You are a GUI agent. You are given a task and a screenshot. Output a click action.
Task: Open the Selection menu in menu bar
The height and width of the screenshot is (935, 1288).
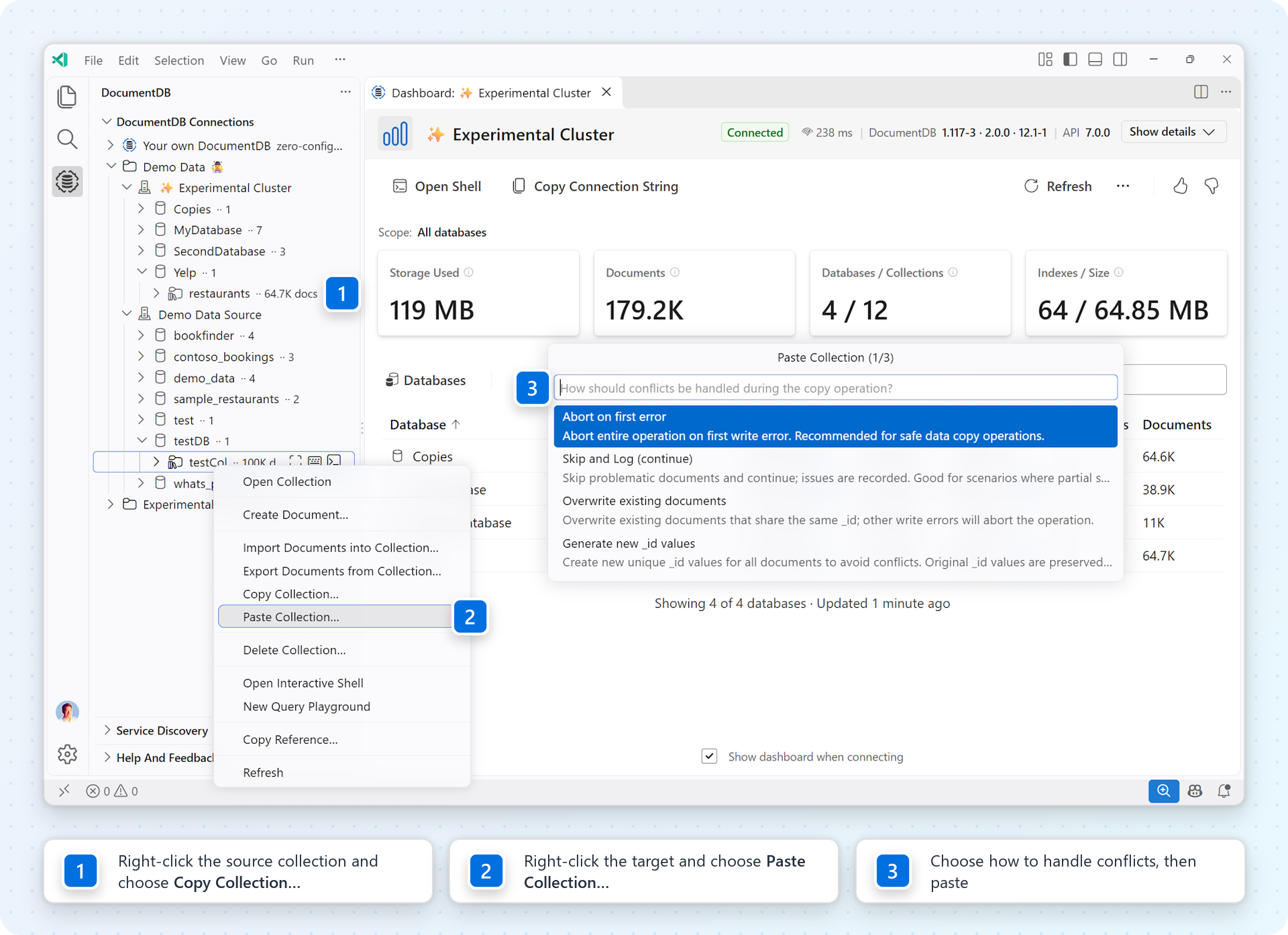click(x=179, y=60)
